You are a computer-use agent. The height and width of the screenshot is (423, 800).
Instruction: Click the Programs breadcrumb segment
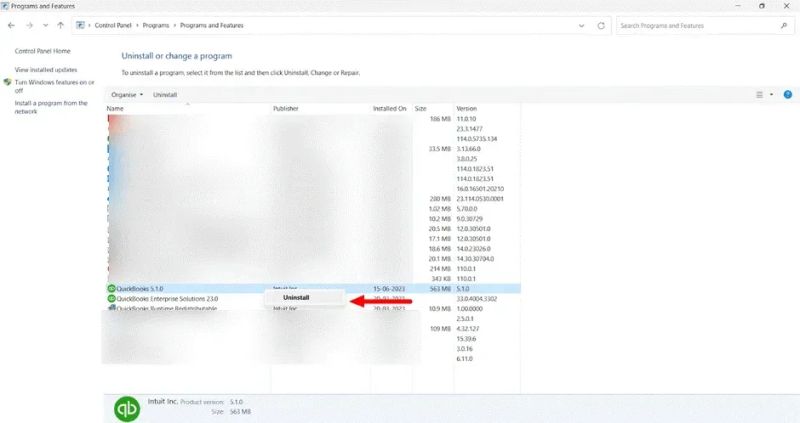pos(156,26)
